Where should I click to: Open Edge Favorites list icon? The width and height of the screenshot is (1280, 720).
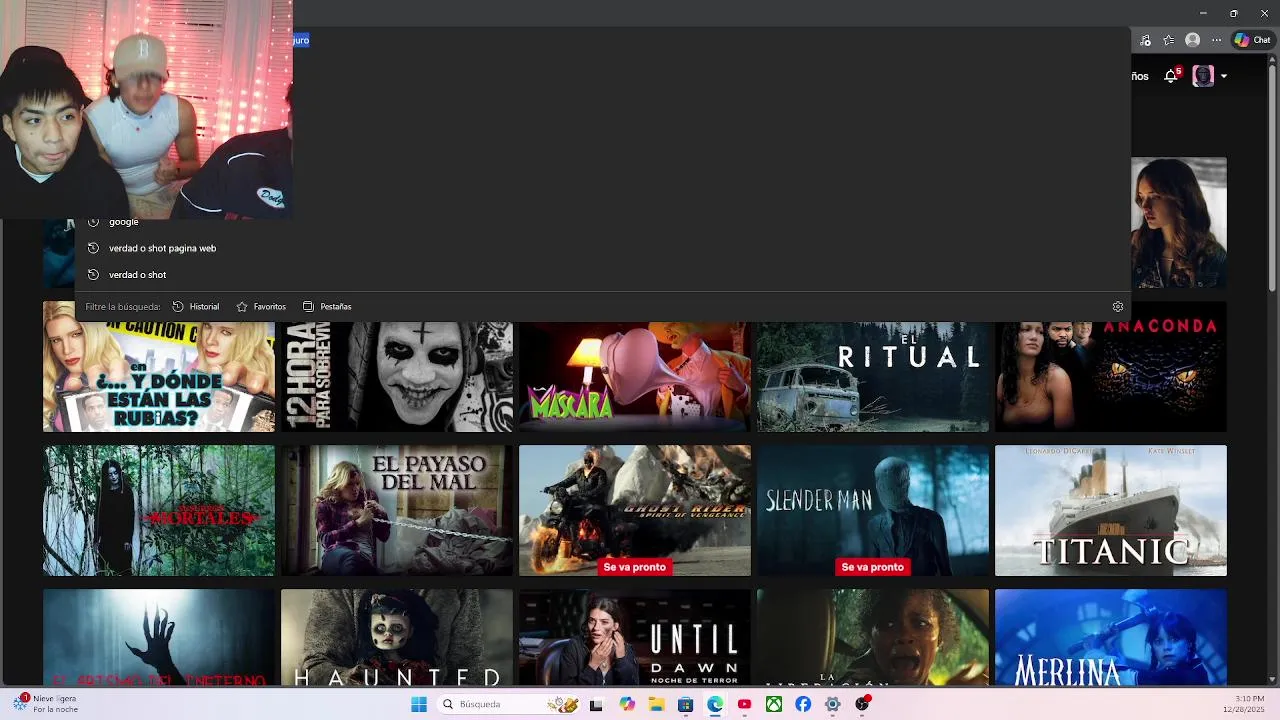click(x=1168, y=40)
